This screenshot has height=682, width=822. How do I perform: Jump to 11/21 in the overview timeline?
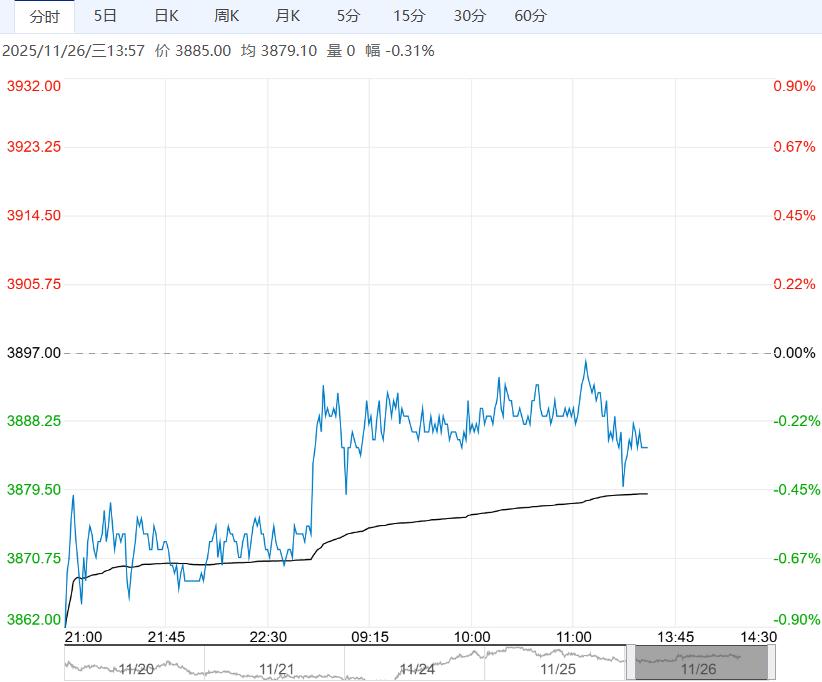coord(276,668)
